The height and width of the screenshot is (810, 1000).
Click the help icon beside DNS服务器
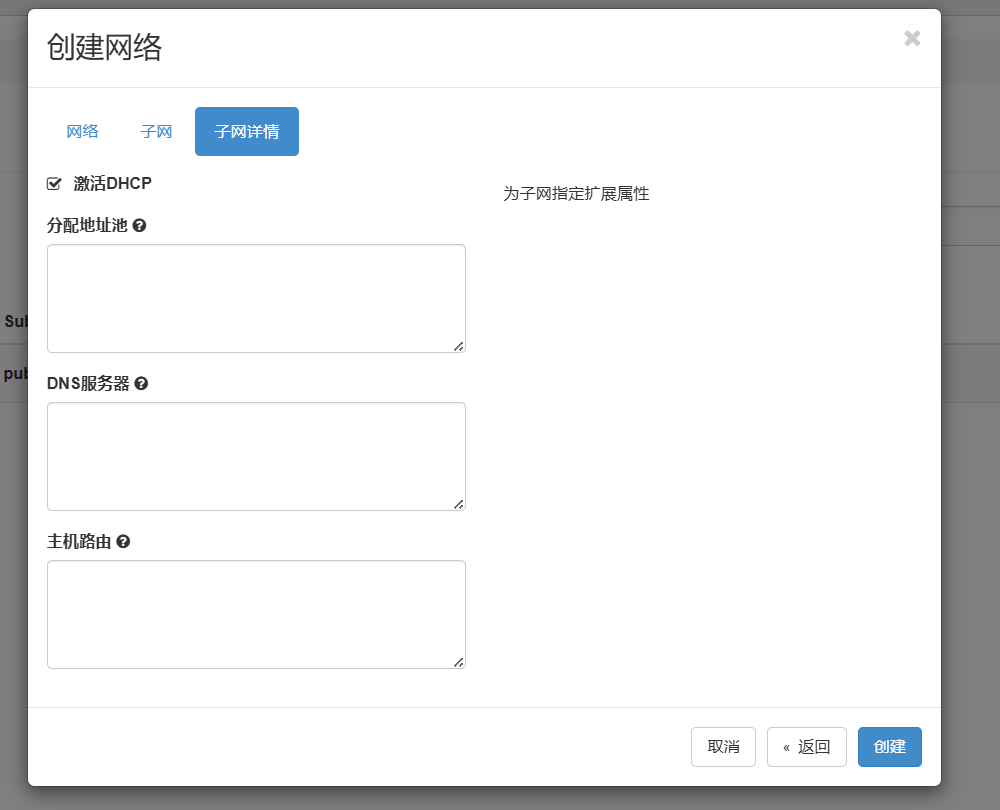coord(141,383)
